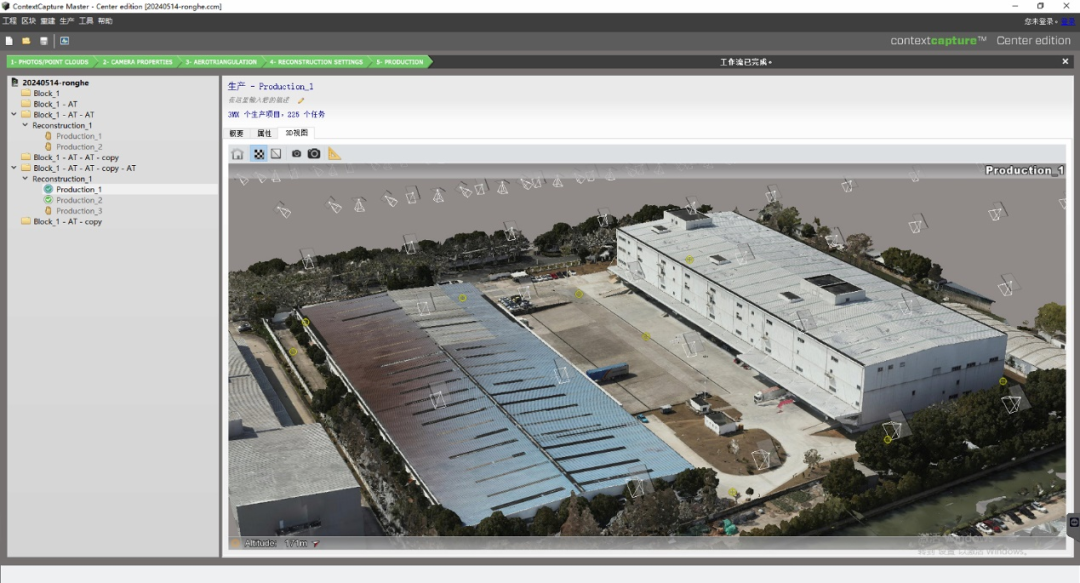
Task: Toggle the checkerboard display mode icon
Action: tap(258, 154)
